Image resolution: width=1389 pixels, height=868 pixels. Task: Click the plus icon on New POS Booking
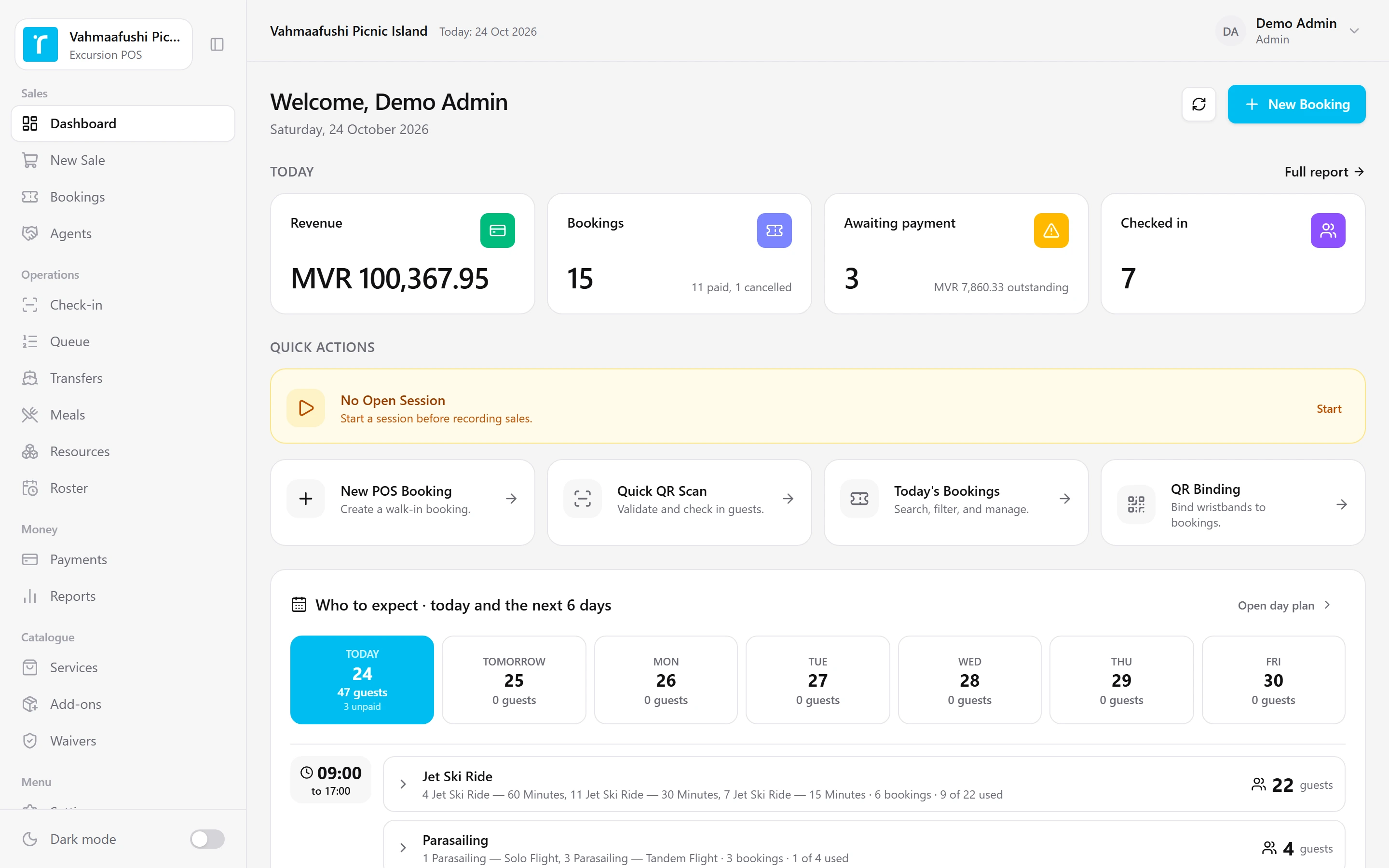tap(306, 498)
